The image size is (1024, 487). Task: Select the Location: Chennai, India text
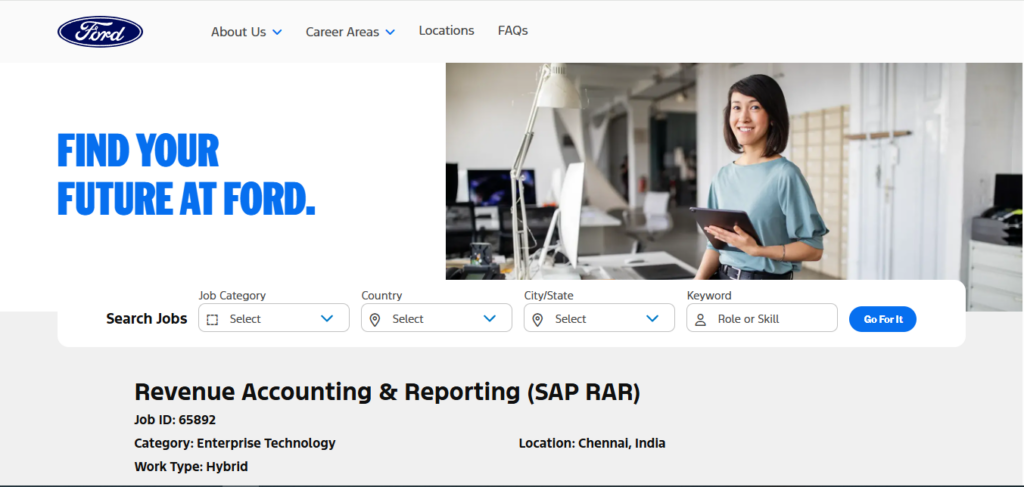coord(592,443)
